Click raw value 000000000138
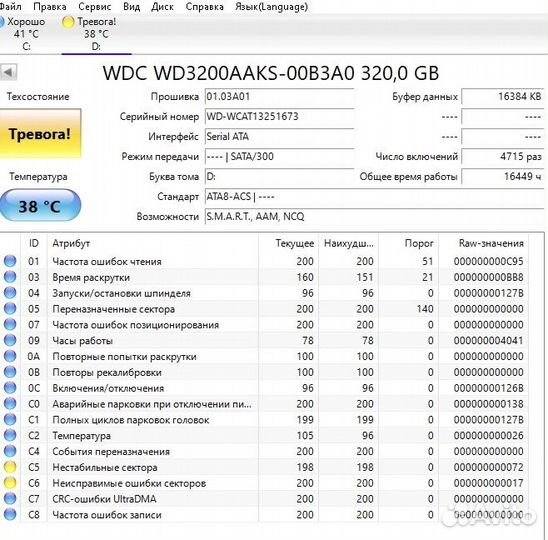The width and height of the screenshot is (548, 540). pyautogui.click(x=488, y=404)
